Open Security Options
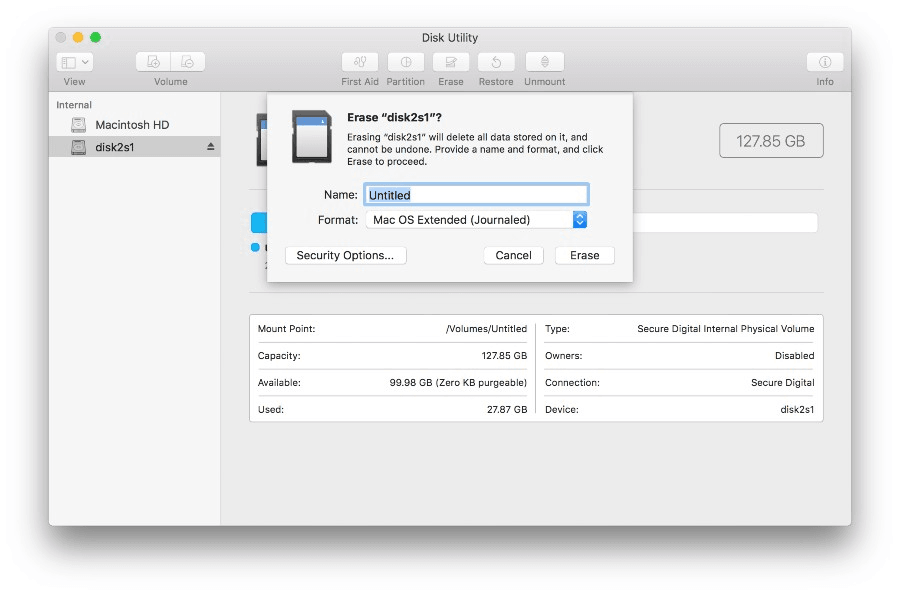 345,255
